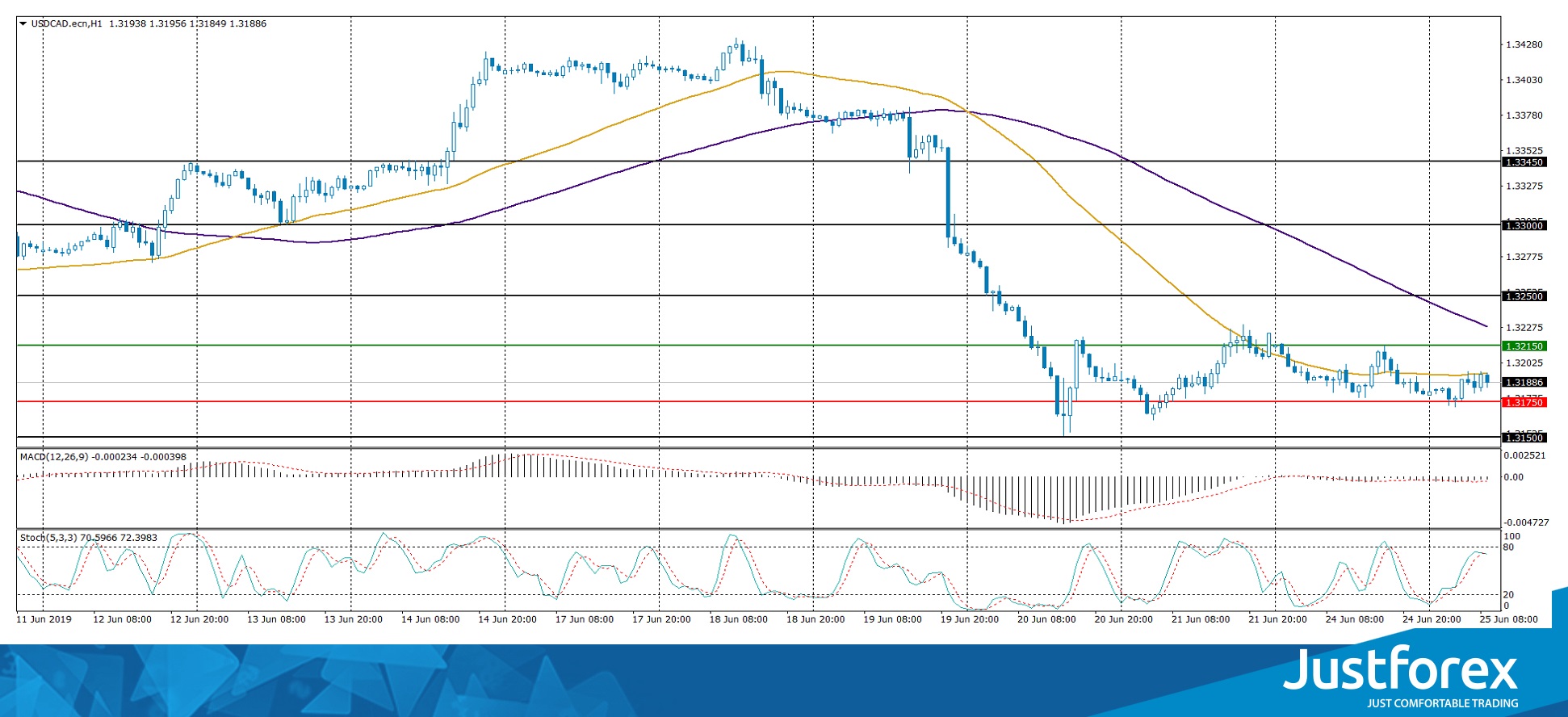Click the 13 Jun 08:00 time label
The height and width of the screenshot is (717, 1568).
click(x=276, y=619)
